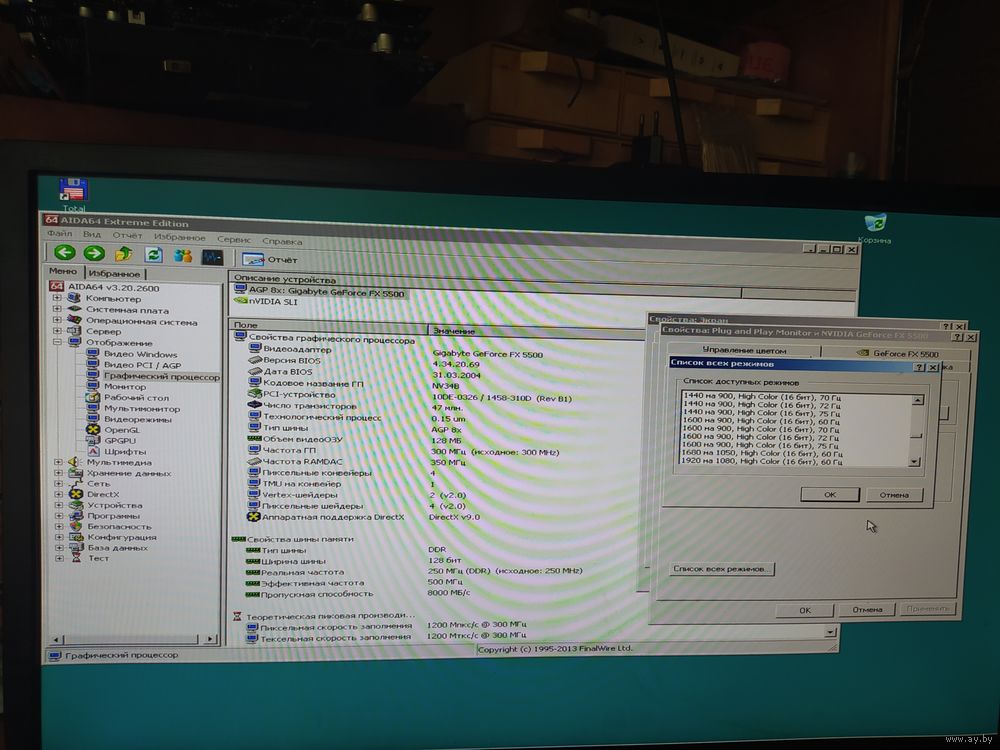The width and height of the screenshot is (1000, 750).
Task: Select Видео Windows in the tree
Action: tap(140, 354)
